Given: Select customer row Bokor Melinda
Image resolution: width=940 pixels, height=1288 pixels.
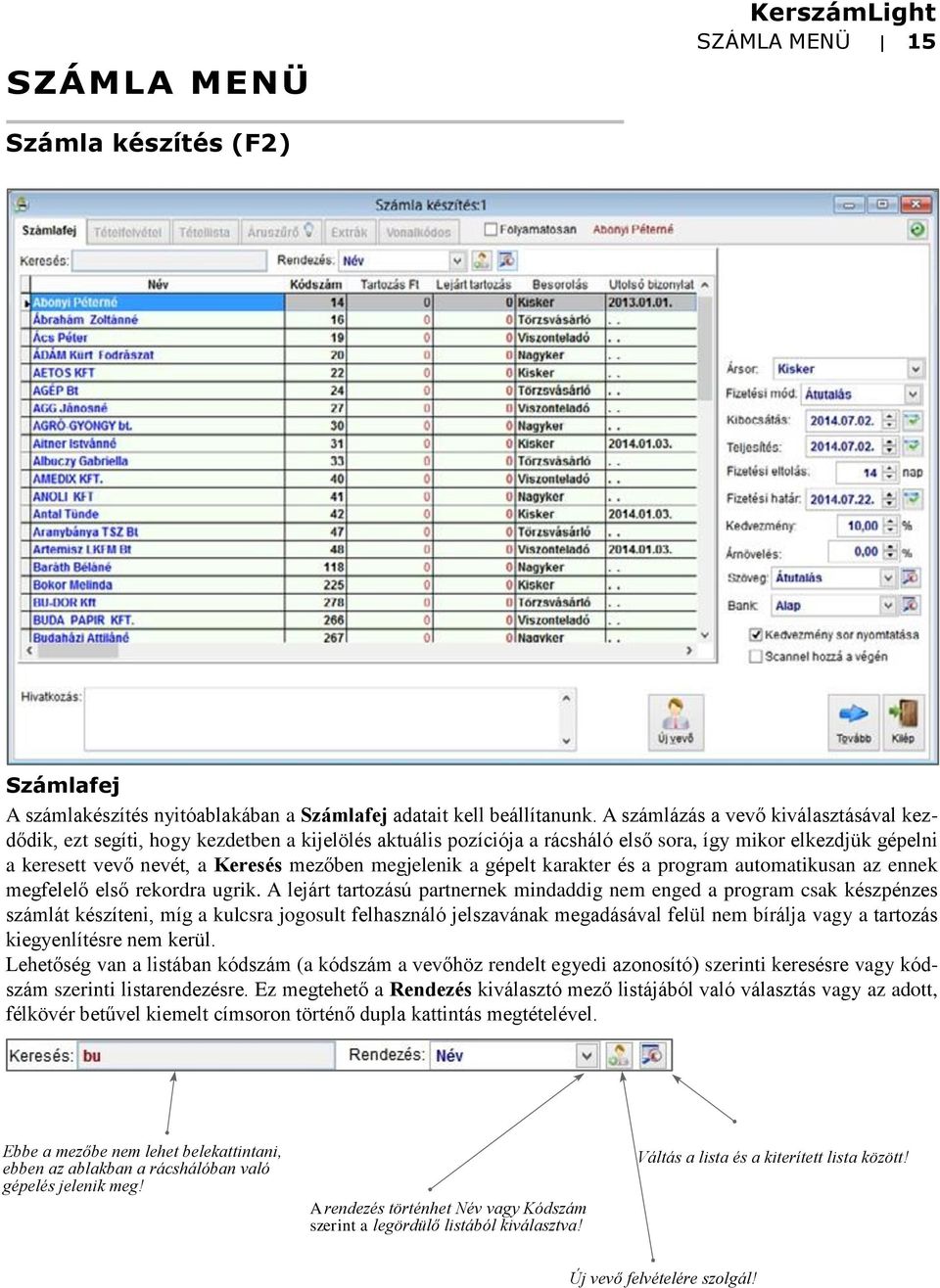Looking at the screenshot, I should click(x=363, y=585).
